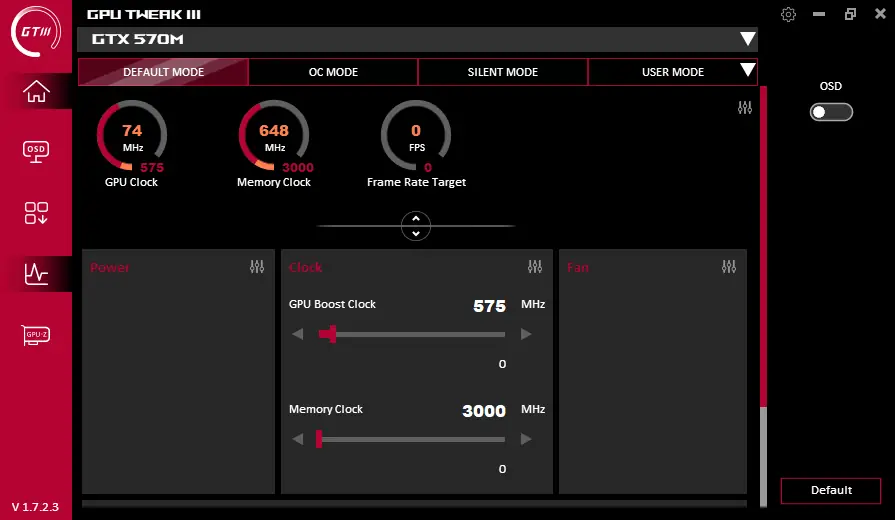Image resolution: width=895 pixels, height=520 pixels.
Task: Click the GT III logo
Action: point(35,31)
